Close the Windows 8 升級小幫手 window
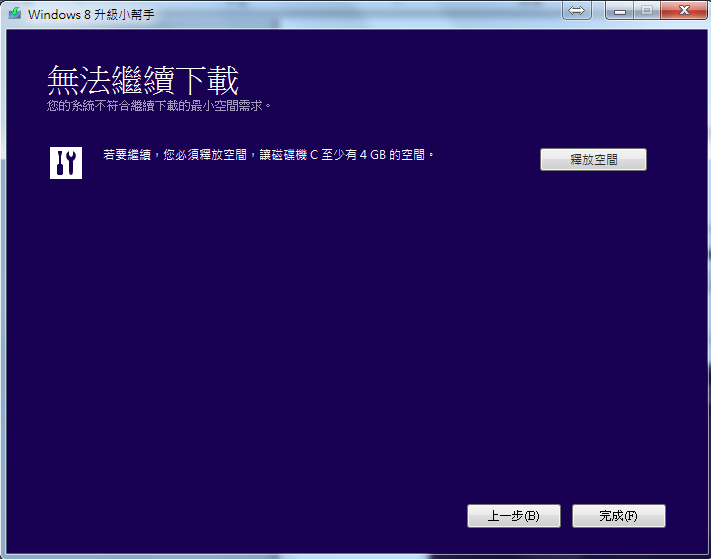 (684, 10)
